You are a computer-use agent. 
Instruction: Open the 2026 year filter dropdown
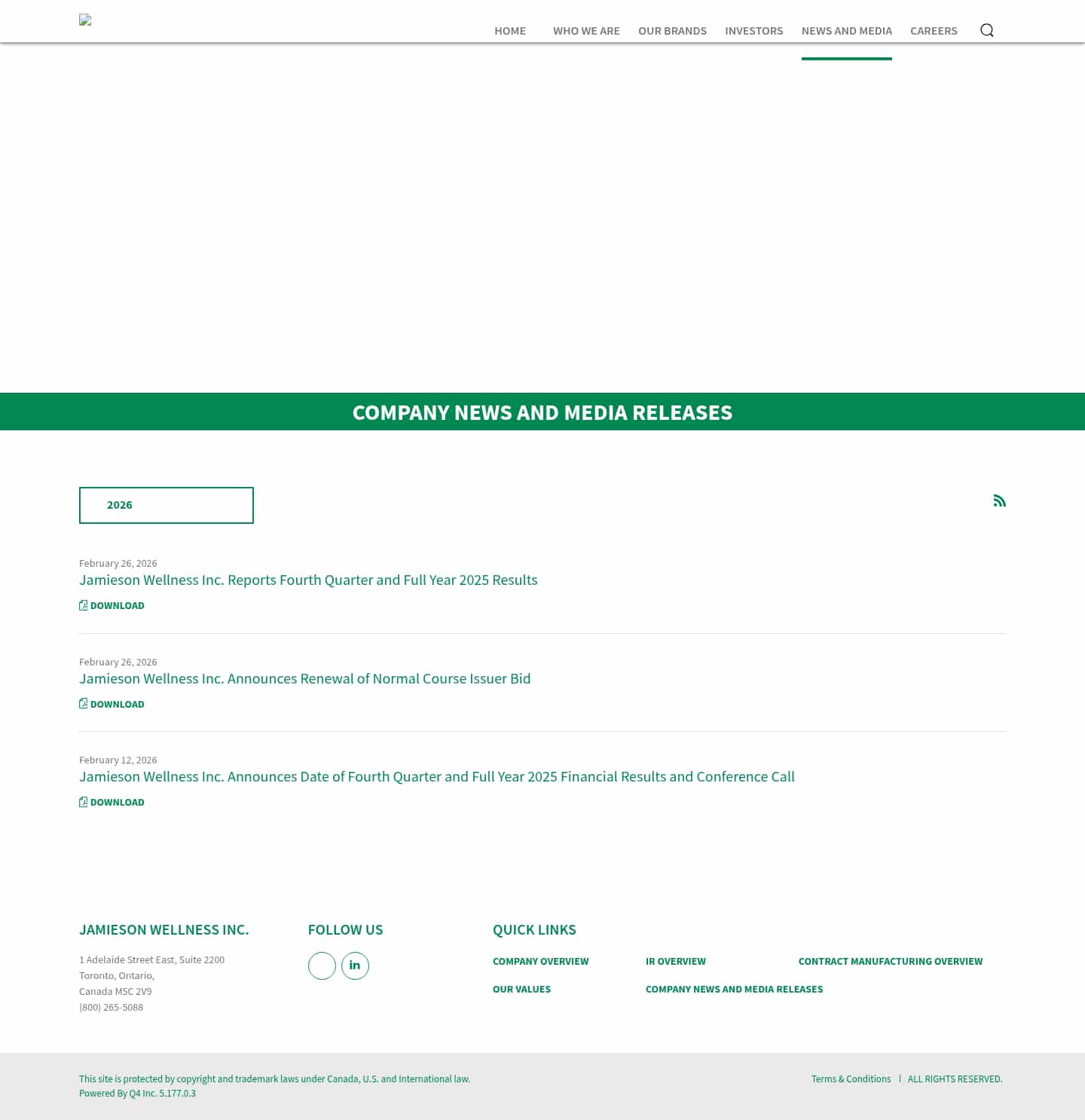pyautogui.click(x=166, y=505)
